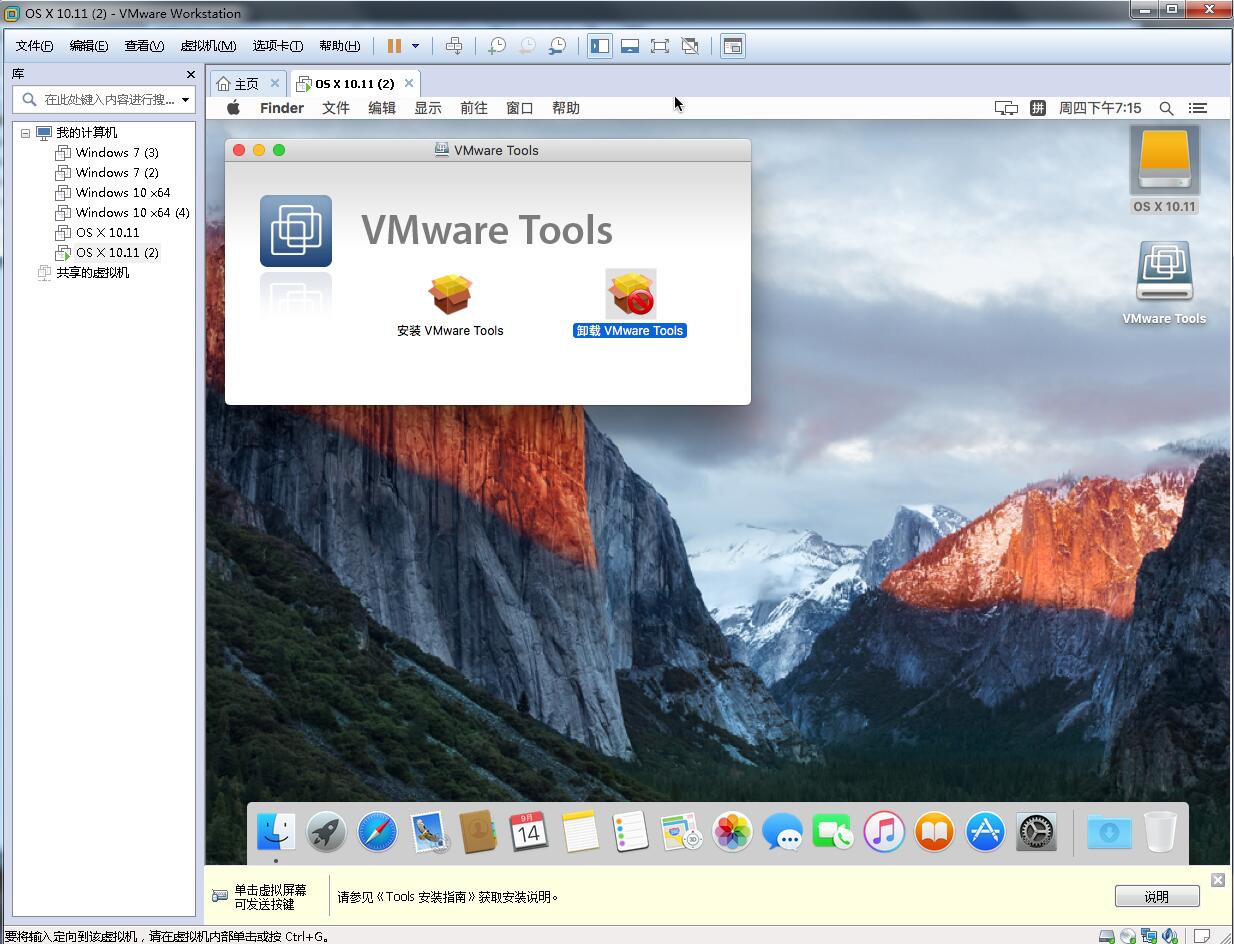Open Photos from the Dock
The image size is (1234, 944).
pyautogui.click(x=732, y=831)
